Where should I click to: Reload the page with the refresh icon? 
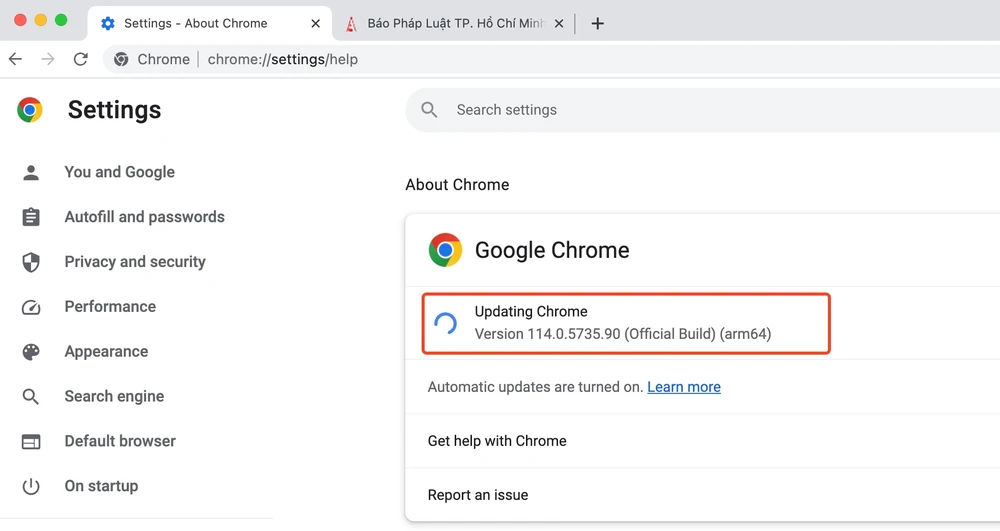pos(80,59)
